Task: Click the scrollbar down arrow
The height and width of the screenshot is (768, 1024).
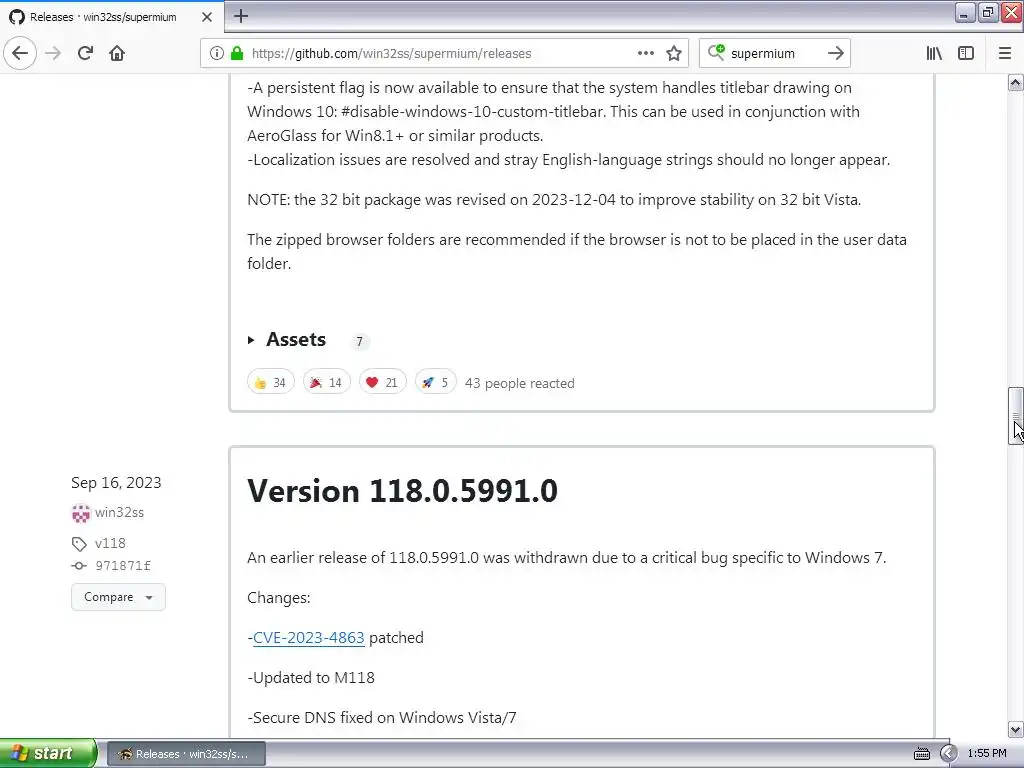Action: point(1016,729)
